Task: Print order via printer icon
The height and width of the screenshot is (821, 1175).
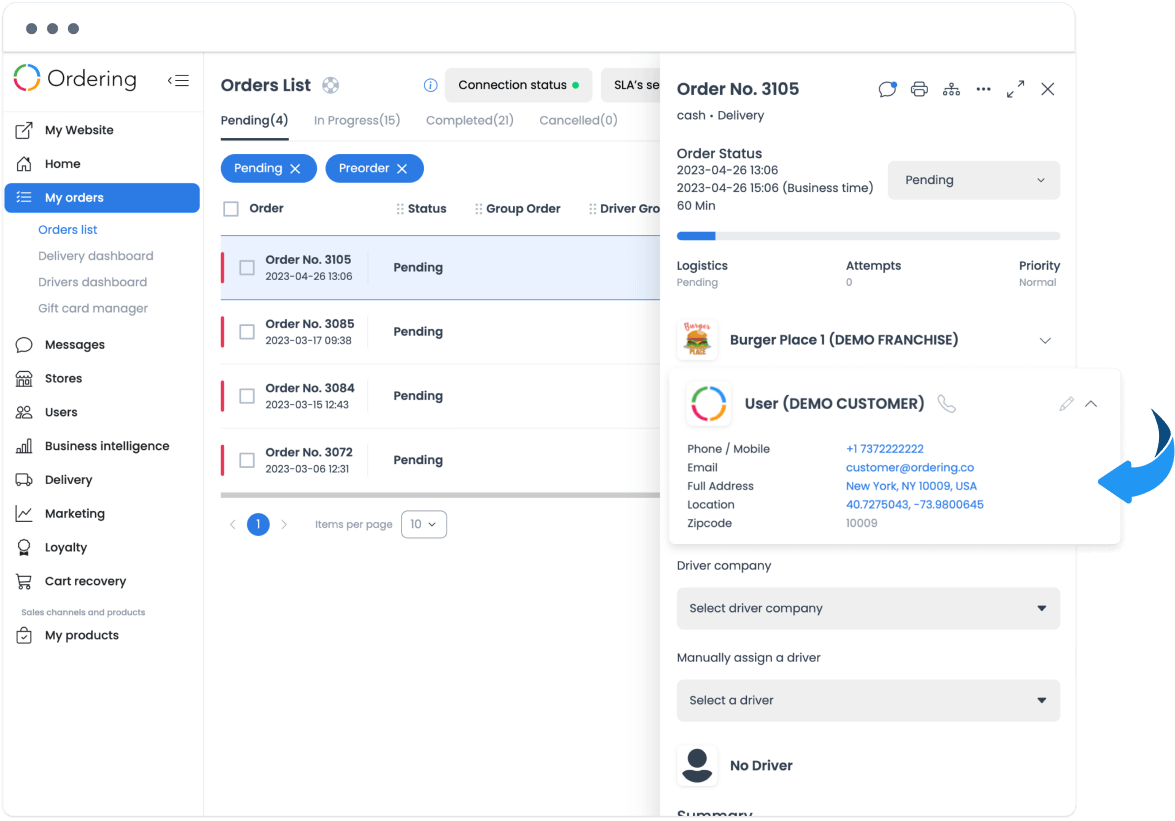Action: [x=919, y=89]
